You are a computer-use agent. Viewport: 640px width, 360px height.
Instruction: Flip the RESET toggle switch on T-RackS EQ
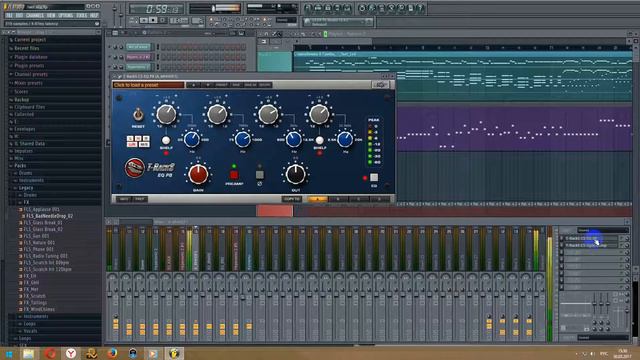tap(138, 115)
